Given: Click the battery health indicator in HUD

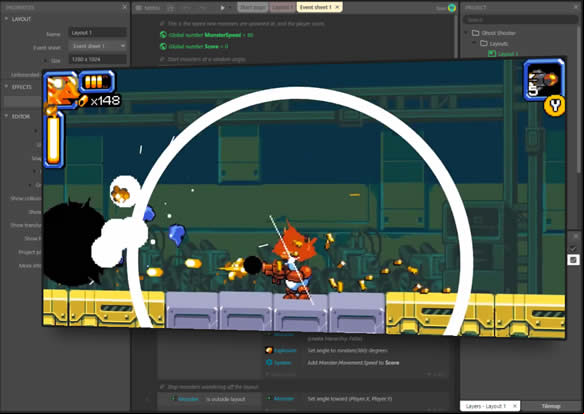Looking at the screenshot, I should point(97,81).
